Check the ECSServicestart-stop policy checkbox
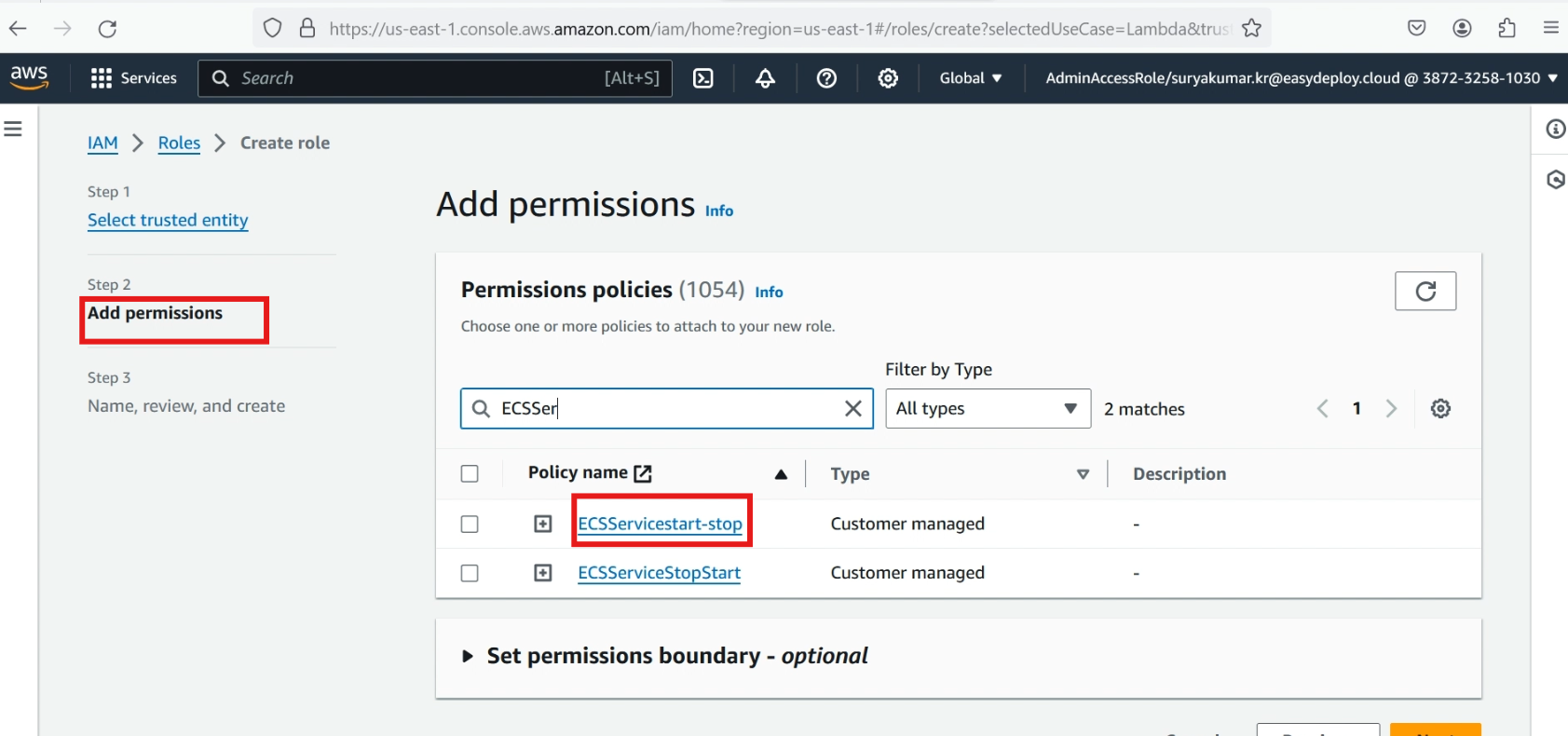Screen dimensions: 1568x736 (470, 525)
